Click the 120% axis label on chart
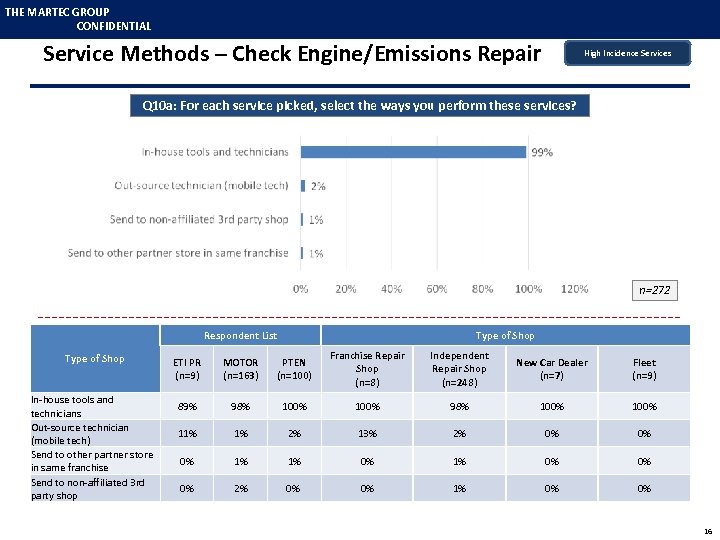 pyautogui.click(x=574, y=289)
